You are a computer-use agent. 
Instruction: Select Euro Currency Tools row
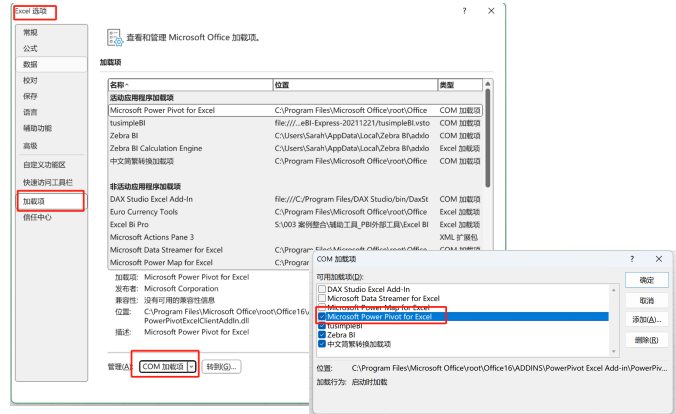[x=295, y=212]
